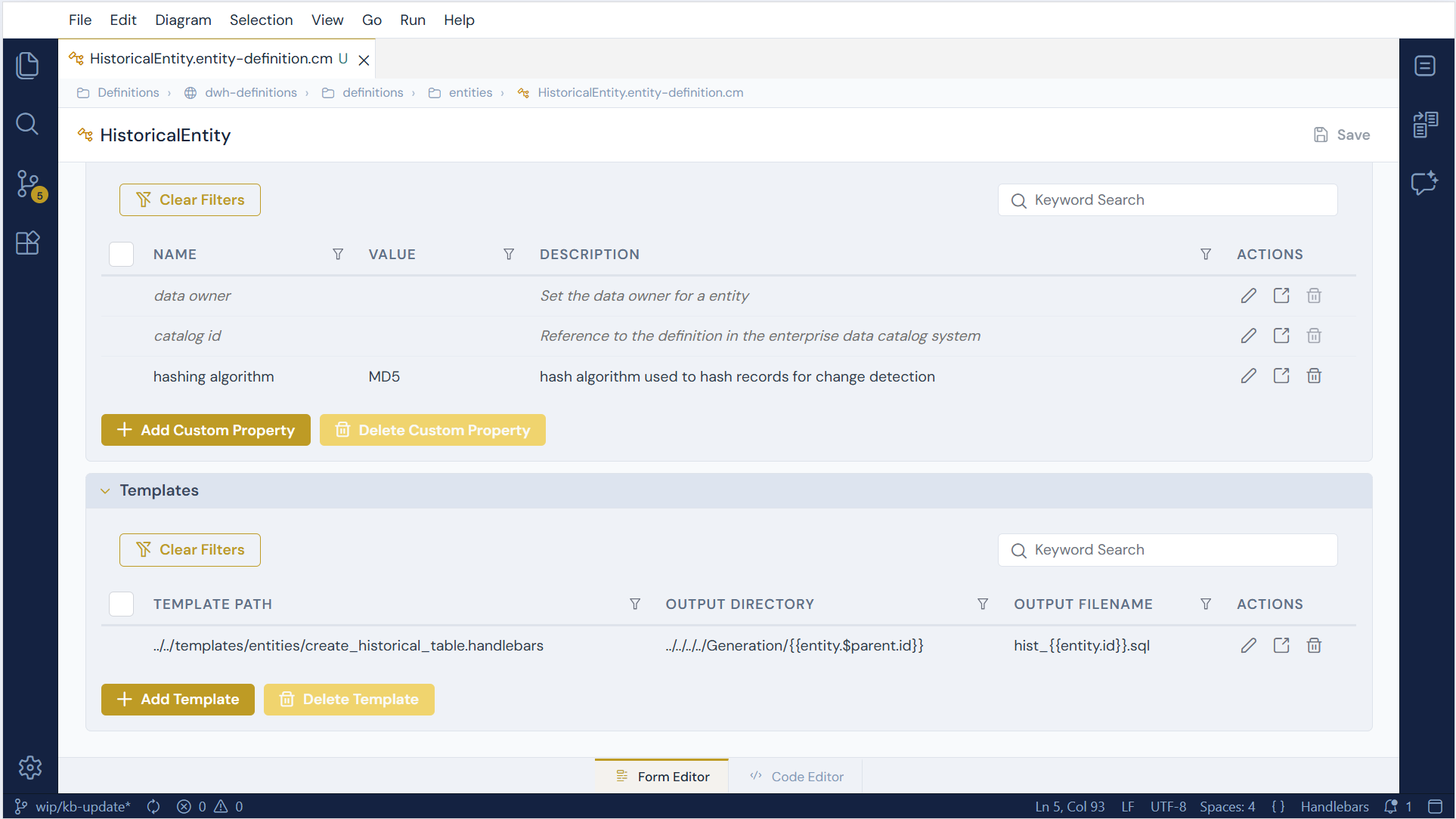The width and height of the screenshot is (1456, 819).
Task: Open the top right panel list icon
Action: (1425, 66)
